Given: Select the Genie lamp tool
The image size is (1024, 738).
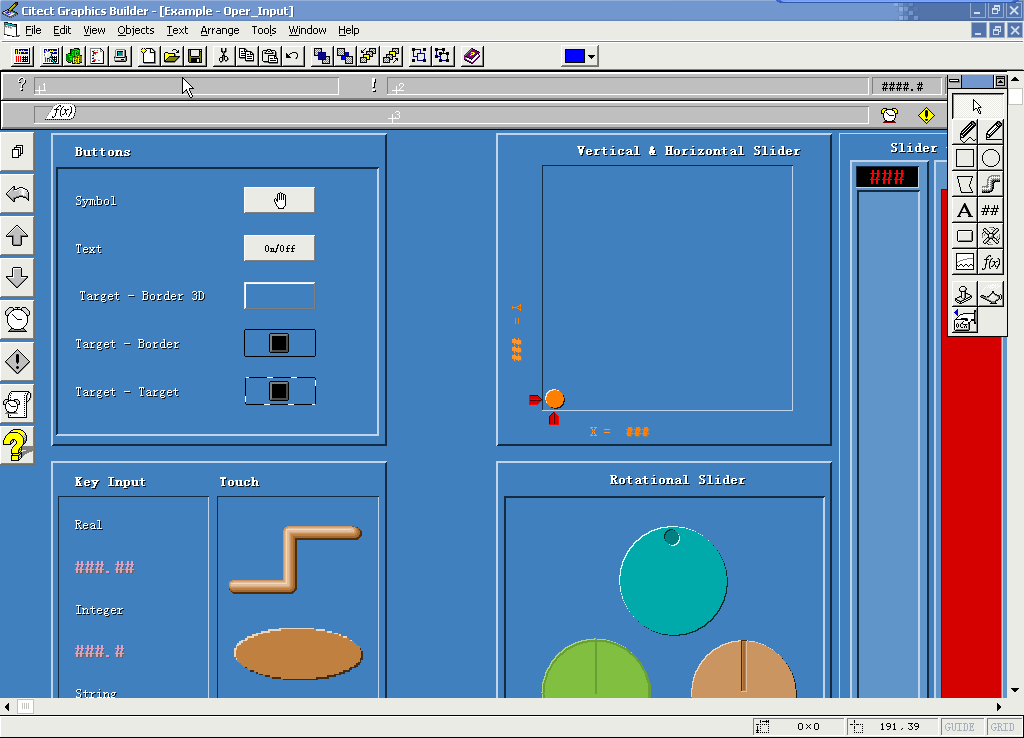Looking at the screenshot, I should (x=991, y=295).
